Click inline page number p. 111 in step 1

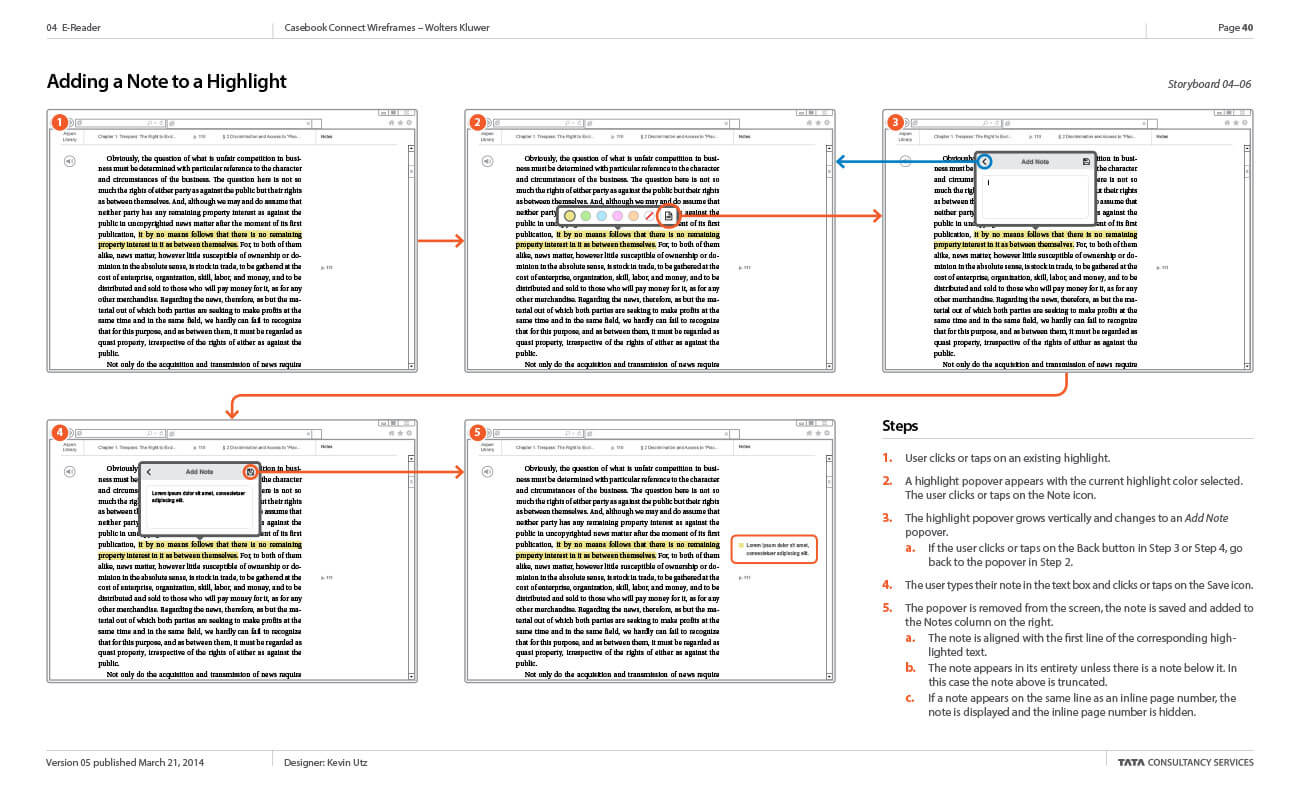(x=327, y=268)
